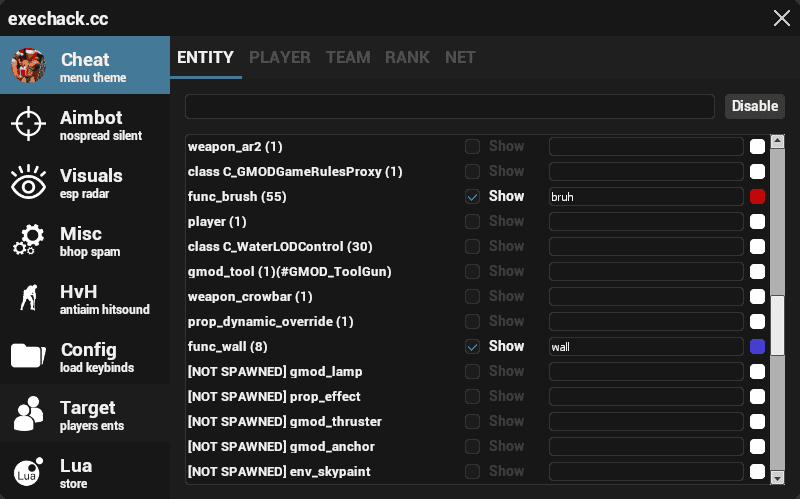Open the blue color swatch for func_wall
This screenshot has height=499, width=800.
coord(757,347)
